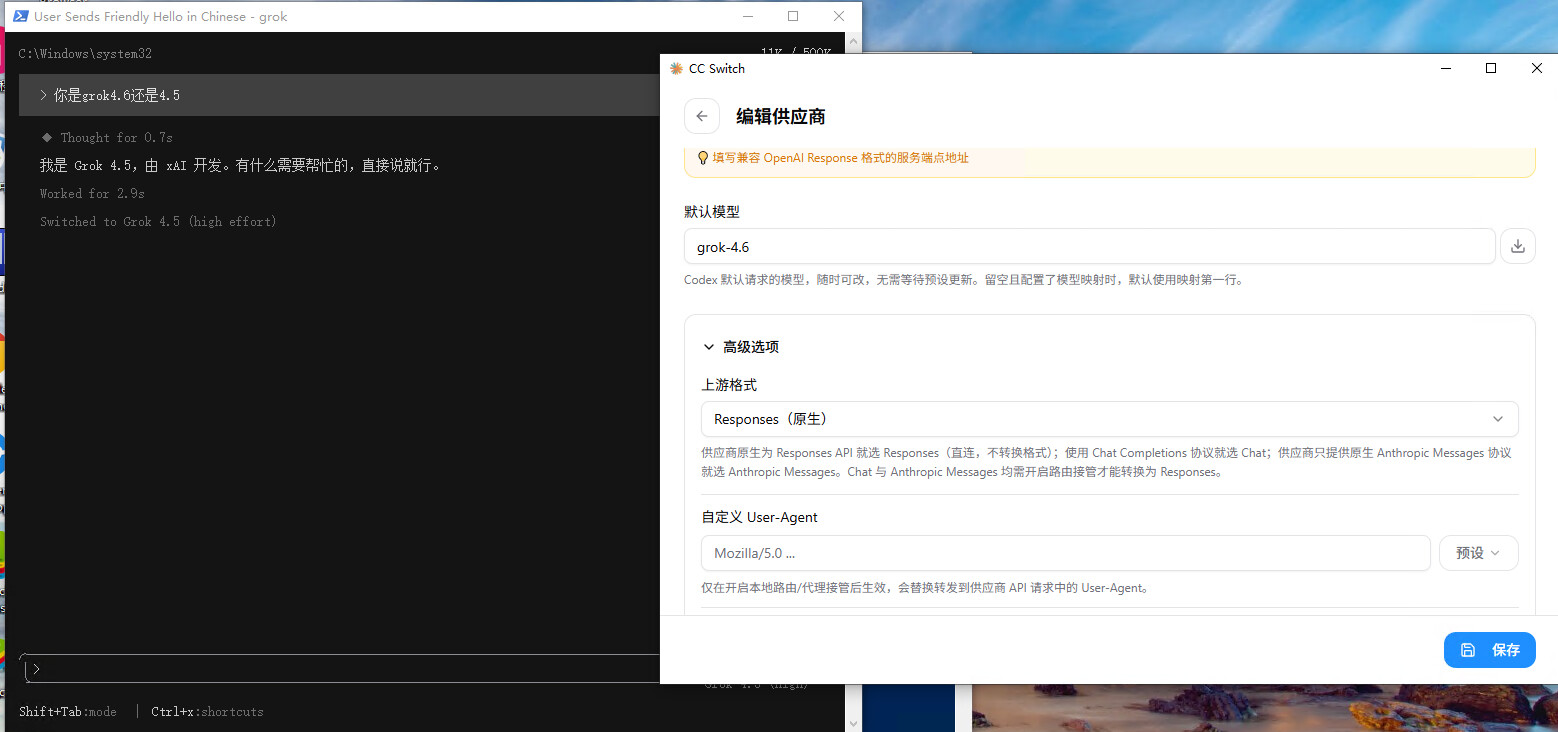Click the PowerShell icon in the grok terminal title bar
The height and width of the screenshot is (732, 1558).
pyautogui.click(x=19, y=16)
